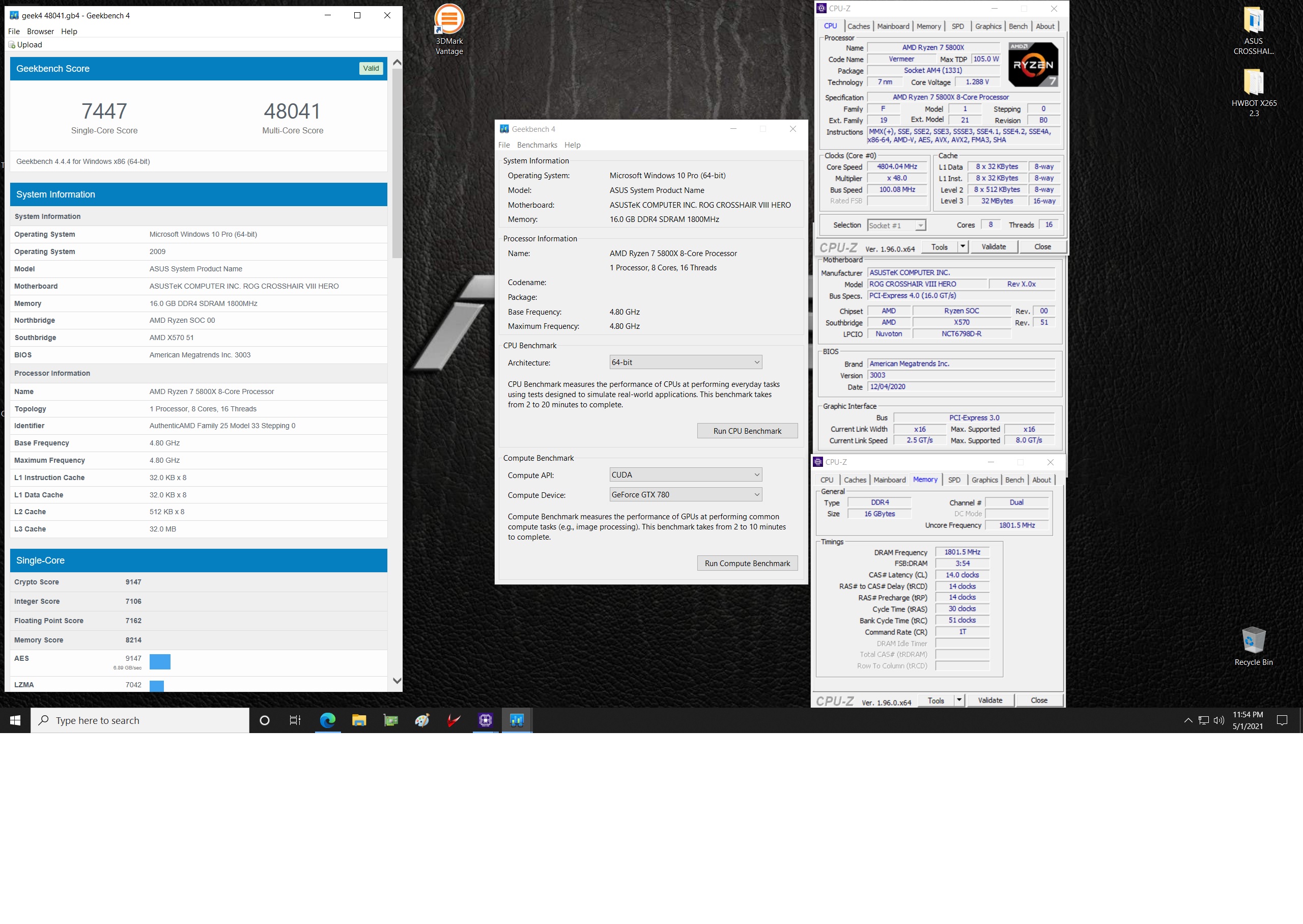Click the Ryzen 7 logo in CPU-Z
Screen dimensions: 1303x924
tap(1033, 64)
